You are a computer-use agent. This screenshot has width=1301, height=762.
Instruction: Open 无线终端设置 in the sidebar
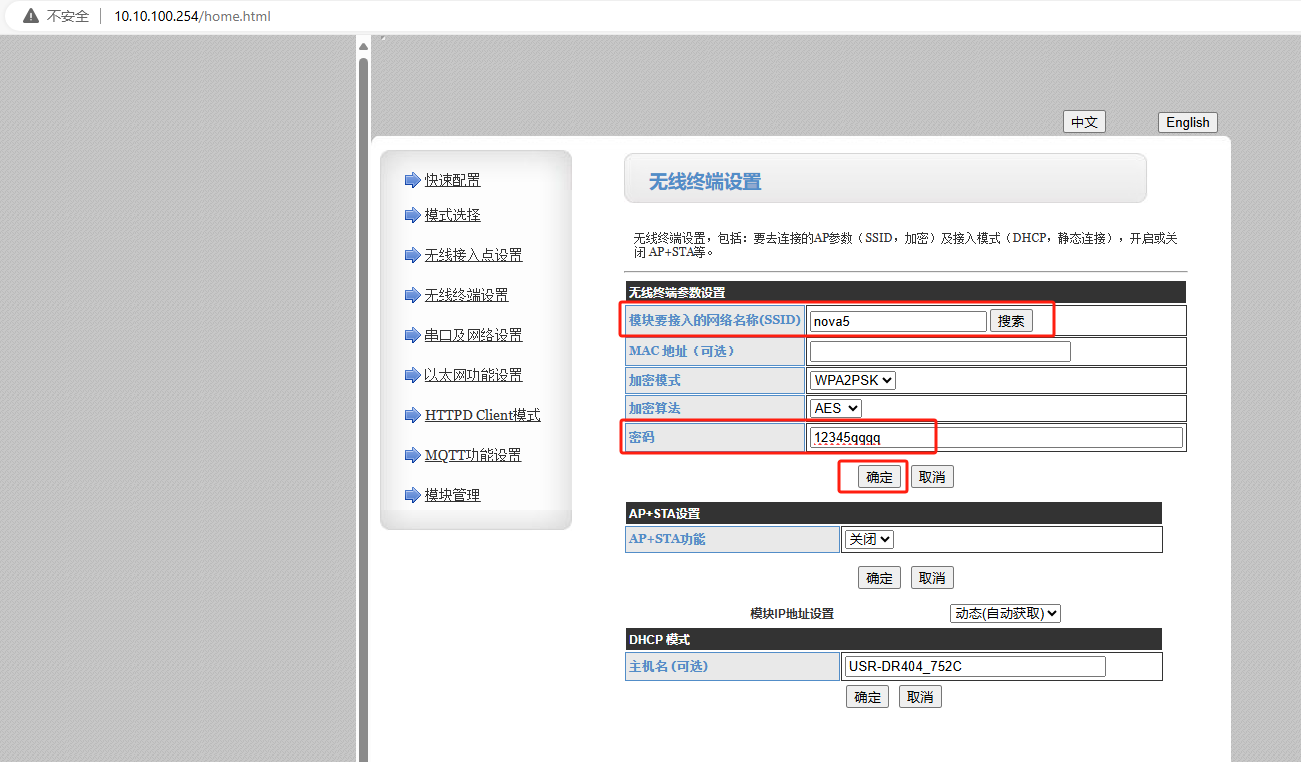pyautogui.click(x=466, y=295)
